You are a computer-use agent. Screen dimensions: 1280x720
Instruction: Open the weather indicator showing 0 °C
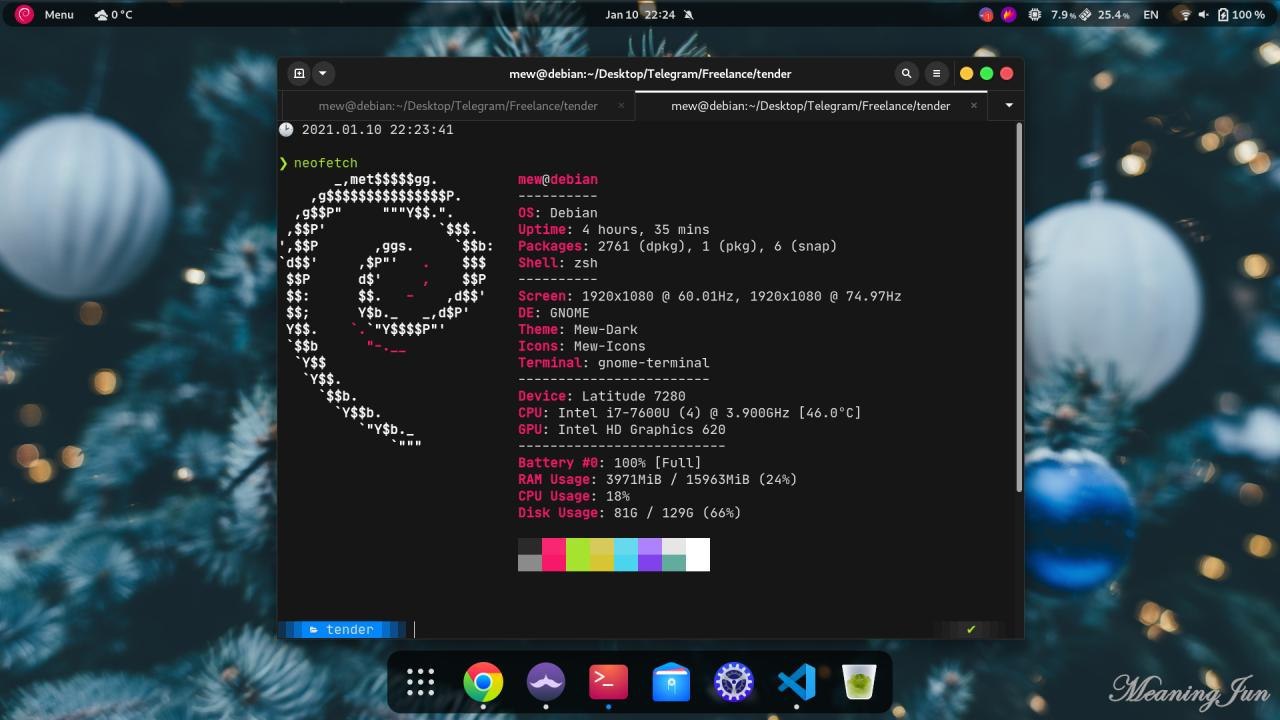(x=113, y=15)
